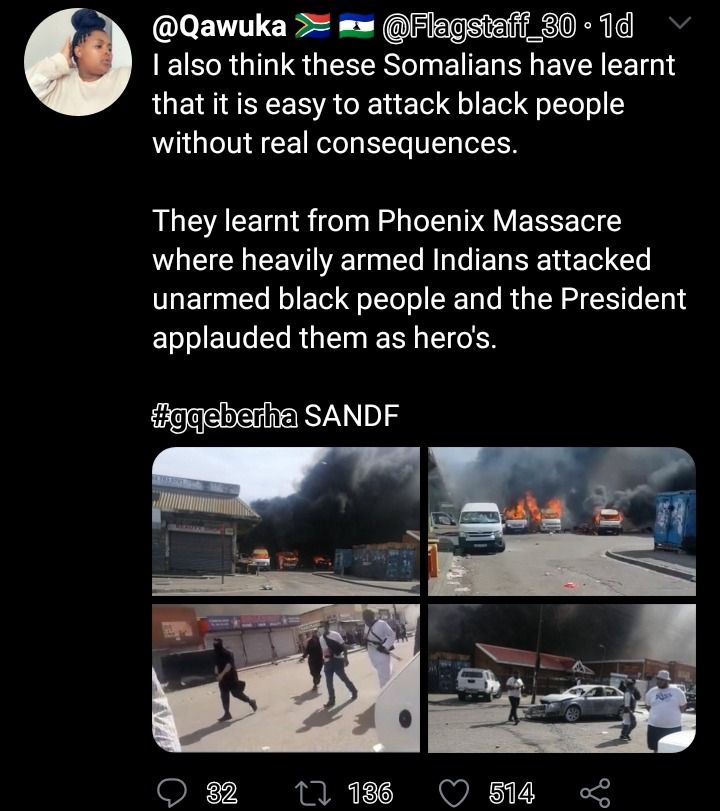
Task: Open photo of damaged silver car
Action: click(562, 678)
